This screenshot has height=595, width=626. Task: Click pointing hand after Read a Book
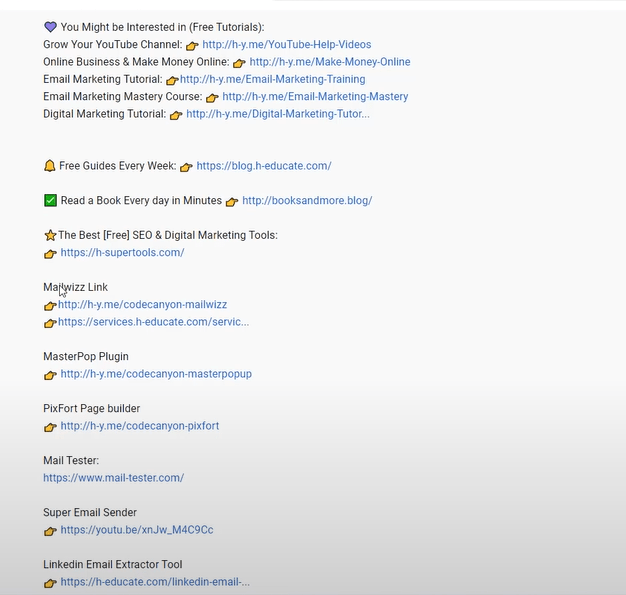click(x=232, y=202)
